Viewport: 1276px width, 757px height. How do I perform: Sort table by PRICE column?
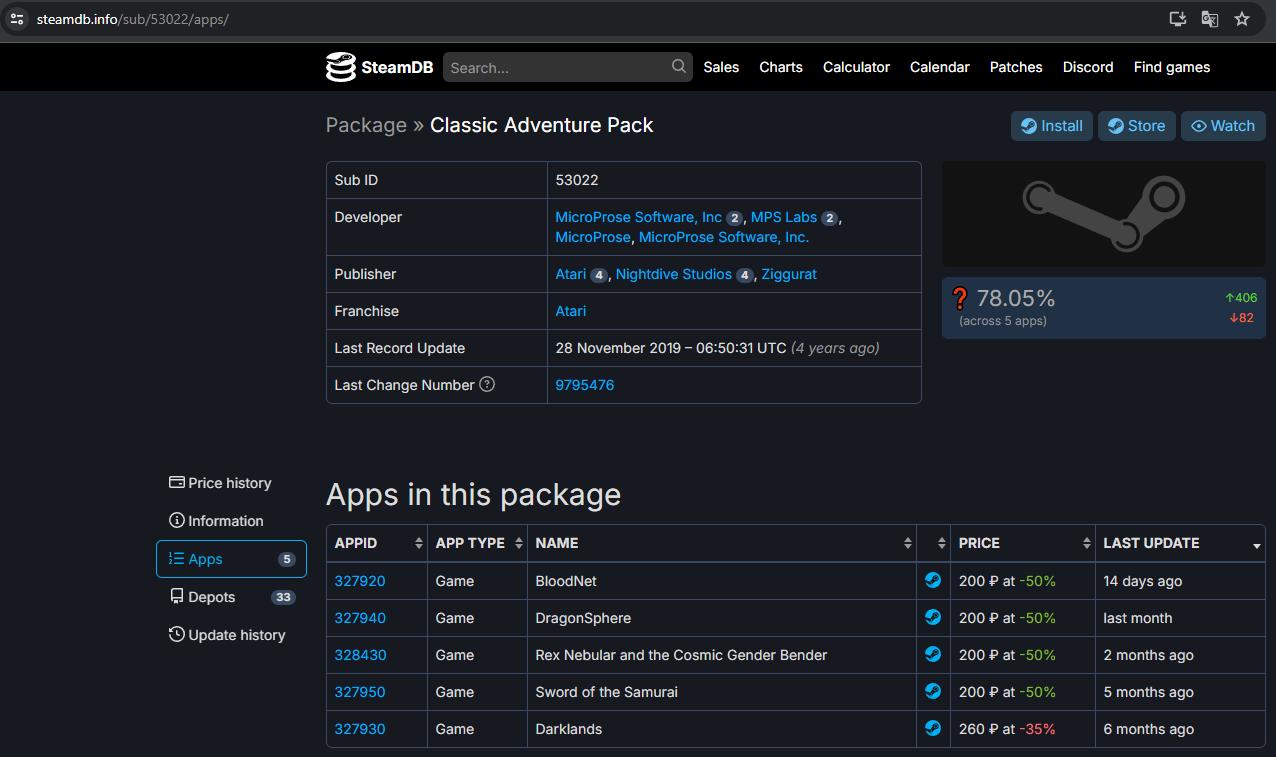pyautogui.click(x=1023, y=543)
